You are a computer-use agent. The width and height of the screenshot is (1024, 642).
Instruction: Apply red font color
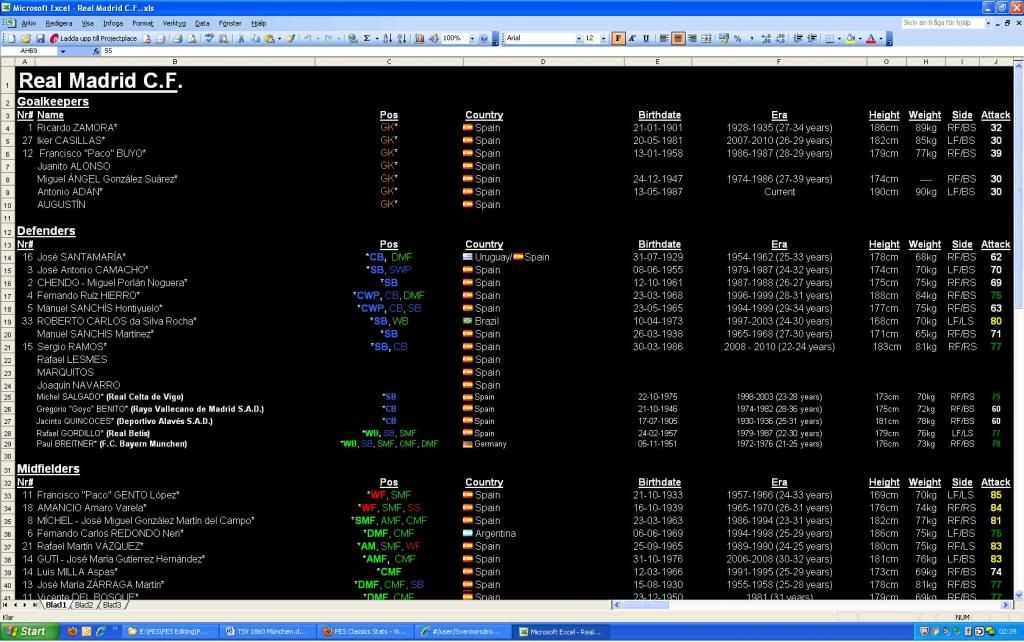871,39
